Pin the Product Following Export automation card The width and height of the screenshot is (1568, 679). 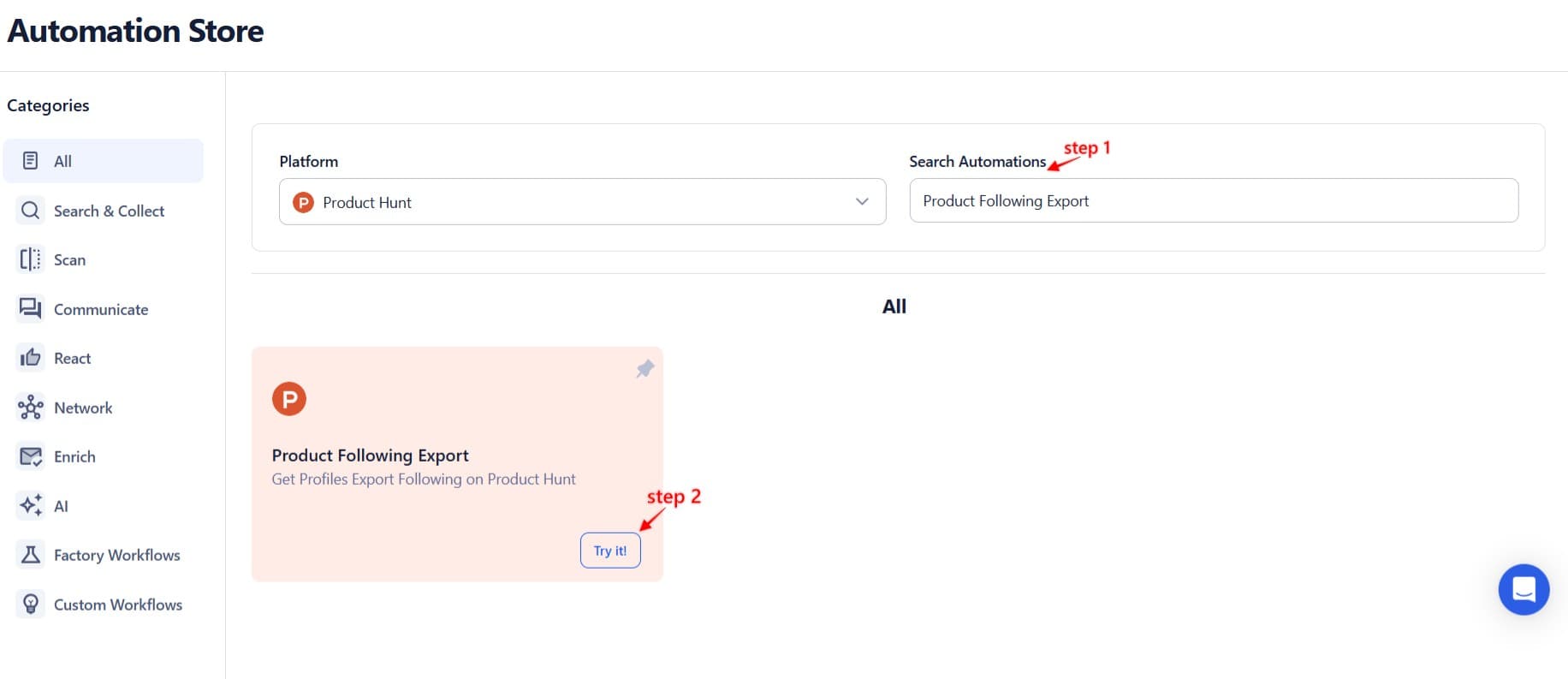pos(644,369)
